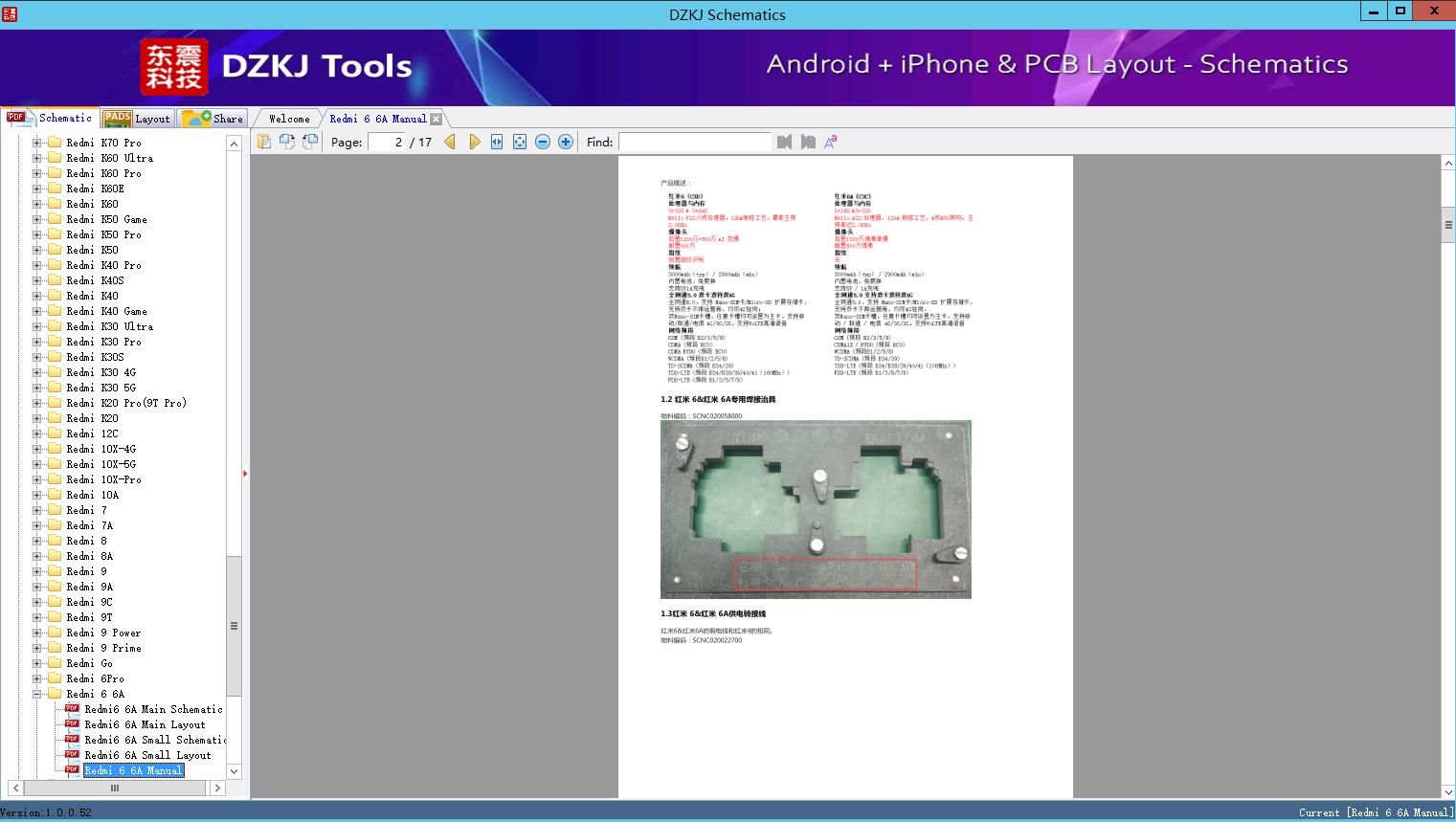Viewport: 1456px width, 822px height.
Task: Open Redmi6 6A Small Layout file
Action: pos(147,755)
